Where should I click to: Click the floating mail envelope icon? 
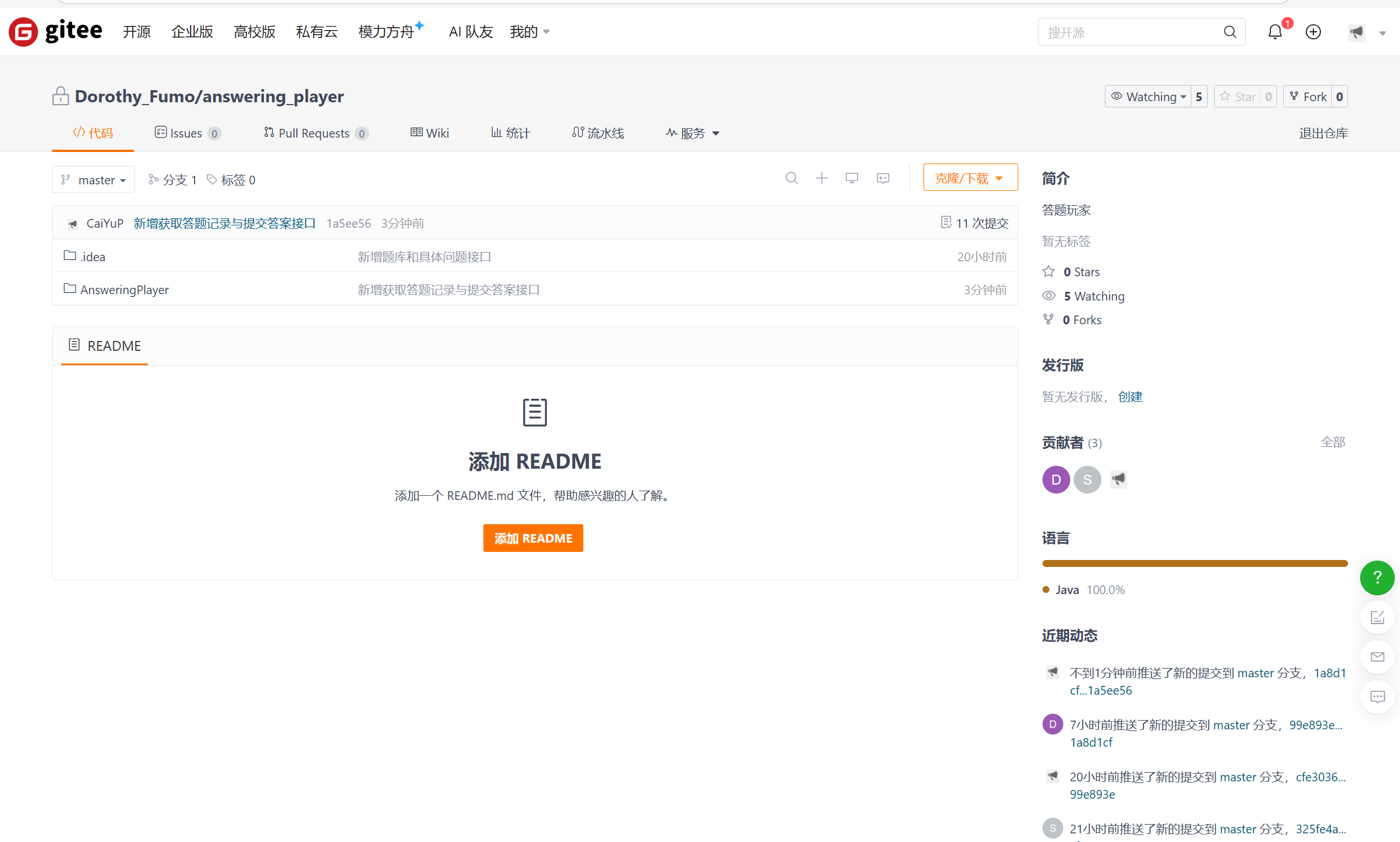(1377, 657)
